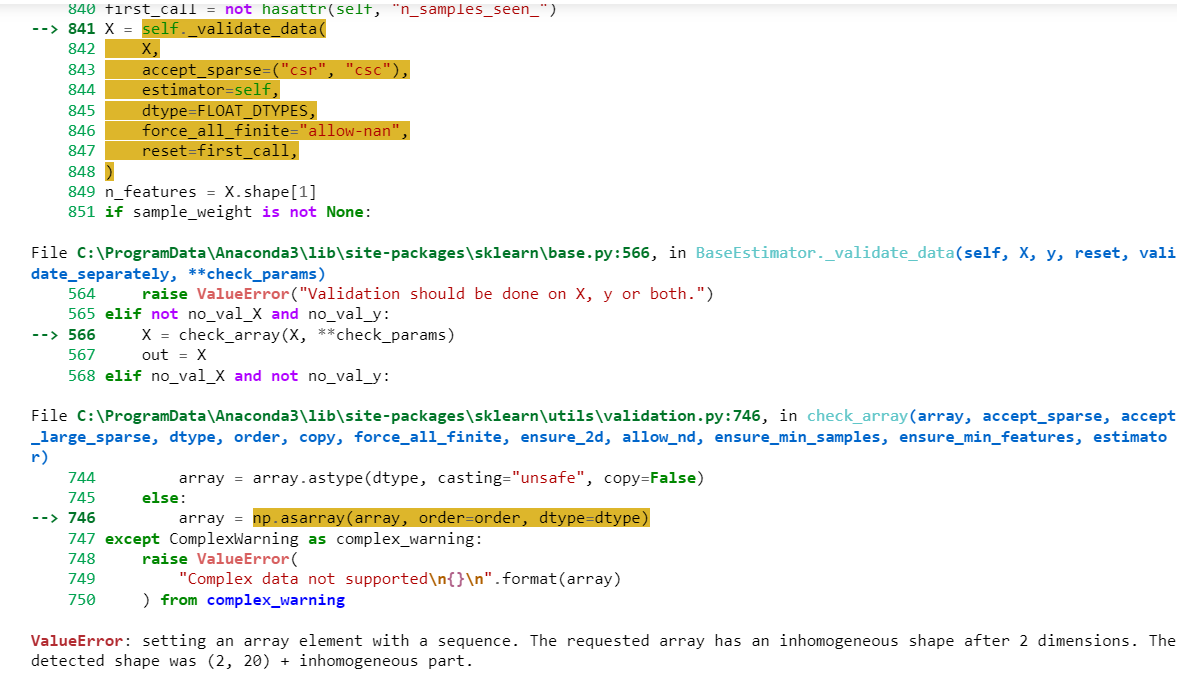Click '**check_params)' in signature line
The width and height of the screenshot is (1177, 682).
click(257, 274)
